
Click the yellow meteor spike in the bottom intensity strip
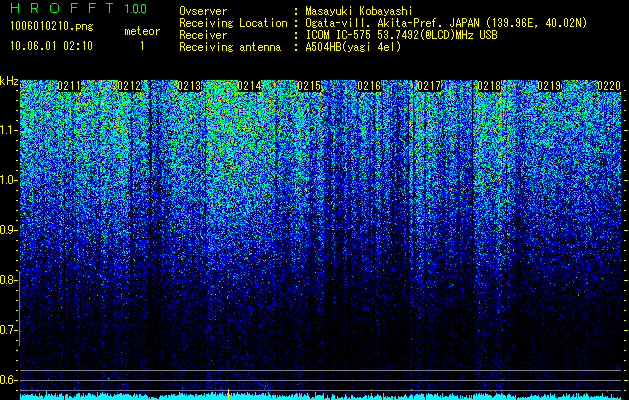228,393
